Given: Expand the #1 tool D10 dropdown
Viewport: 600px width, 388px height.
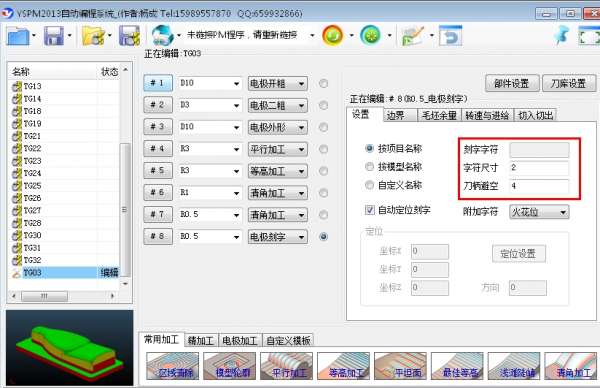Looking at the screenshot, I should tap(210, 83).
